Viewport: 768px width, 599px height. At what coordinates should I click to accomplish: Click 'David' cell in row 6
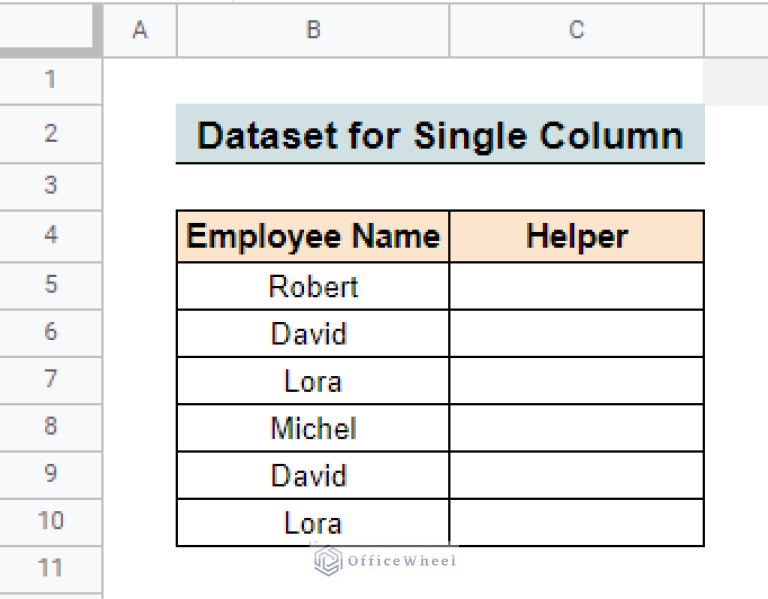313,334
